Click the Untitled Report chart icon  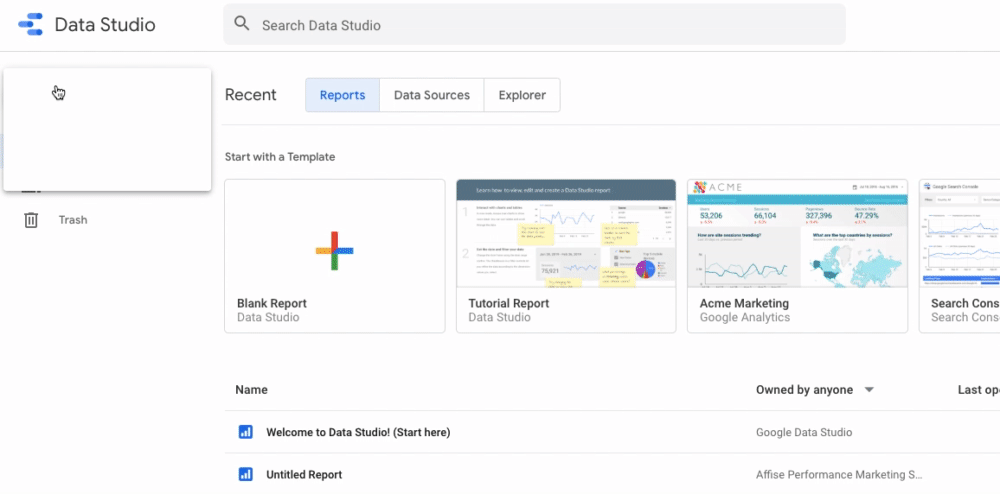(x=246, y=474)
